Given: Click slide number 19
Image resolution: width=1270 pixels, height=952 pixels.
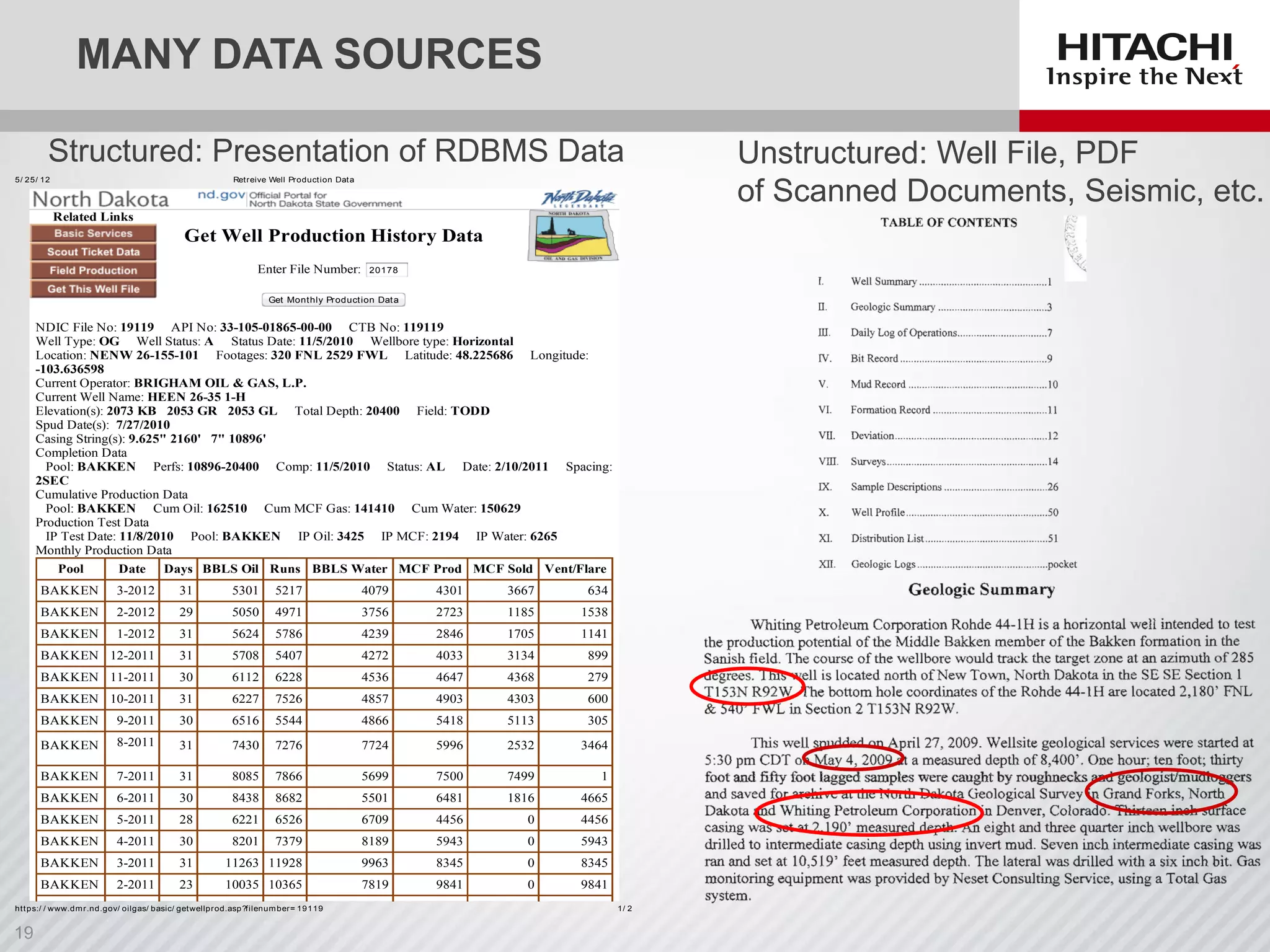Looking at the screenshot, I should [x=24, y=933].
